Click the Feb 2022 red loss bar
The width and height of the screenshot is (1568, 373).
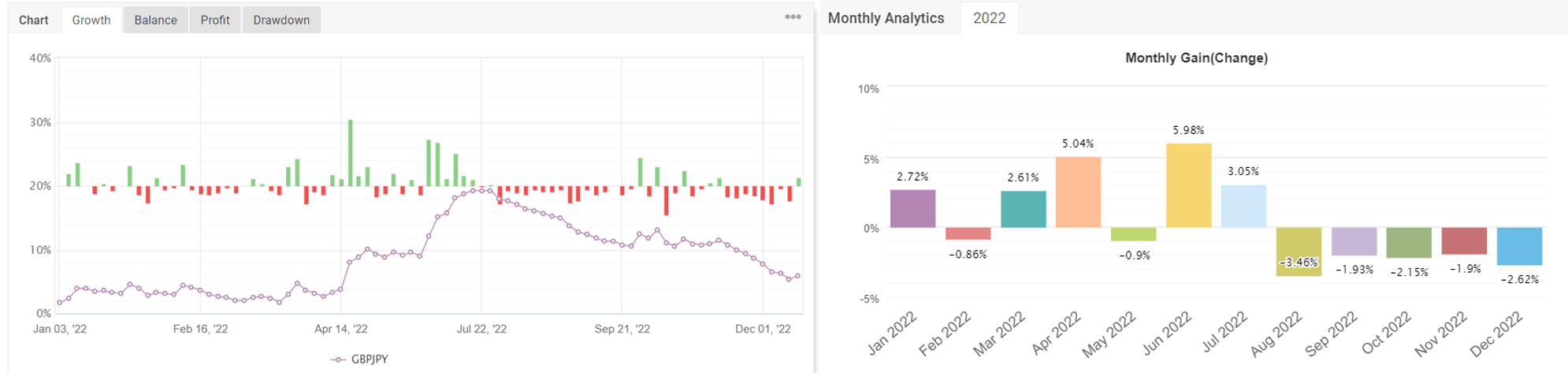(968, 233)
